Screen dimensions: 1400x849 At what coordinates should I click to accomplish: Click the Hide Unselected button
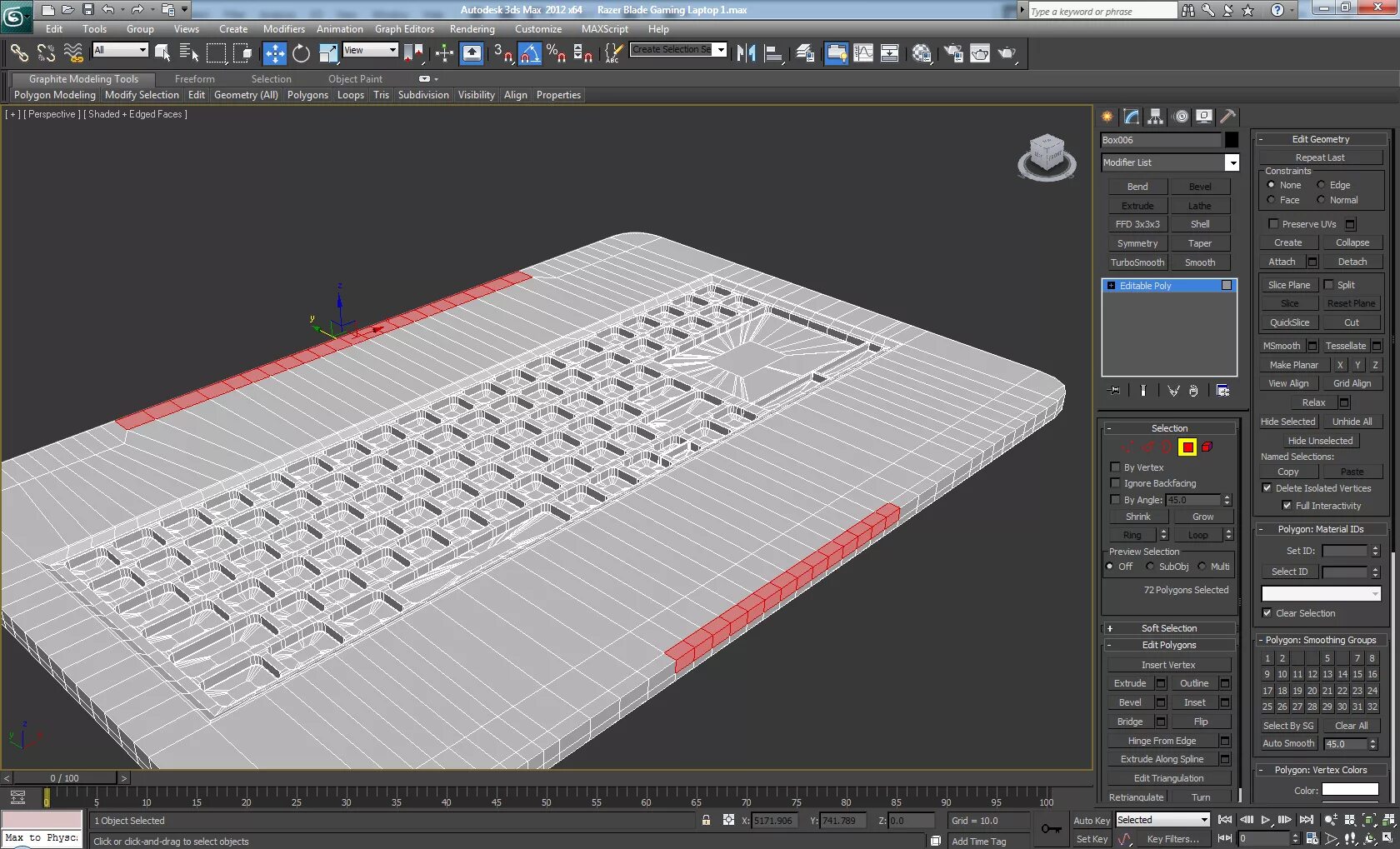[1320, 440]
